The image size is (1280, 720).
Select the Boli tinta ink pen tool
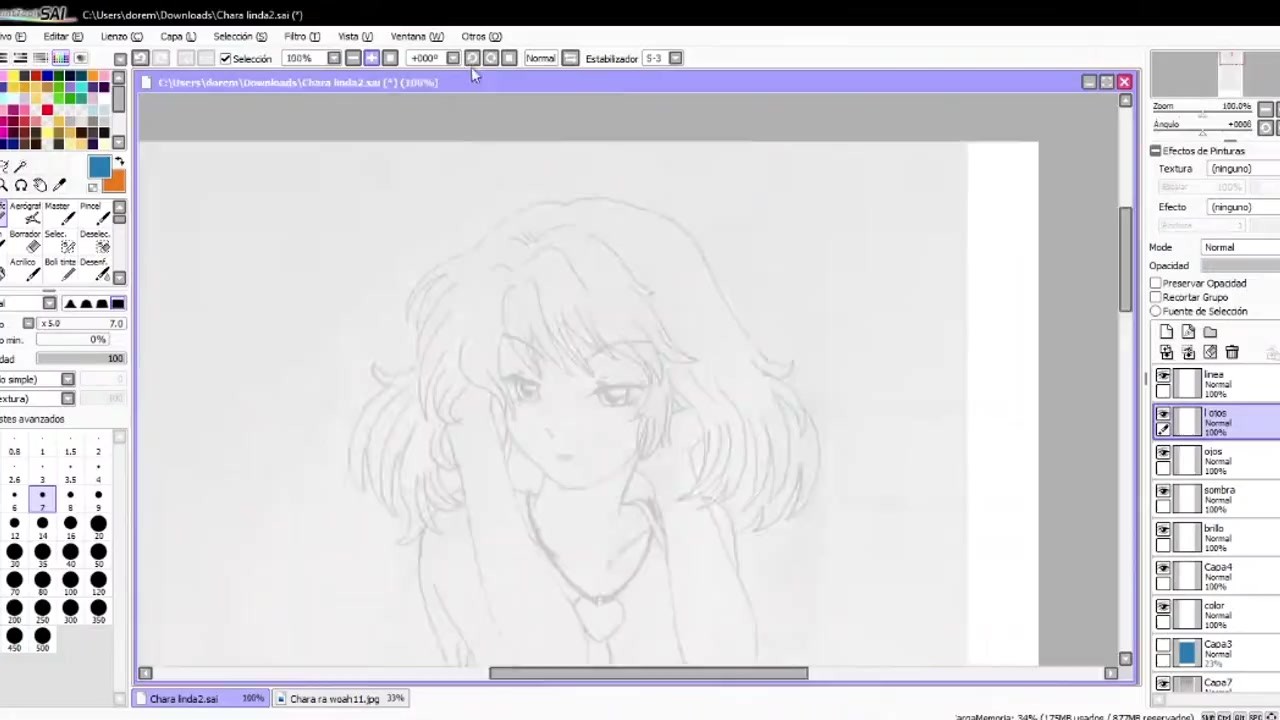pyautogui.click(x=60, y=268)
